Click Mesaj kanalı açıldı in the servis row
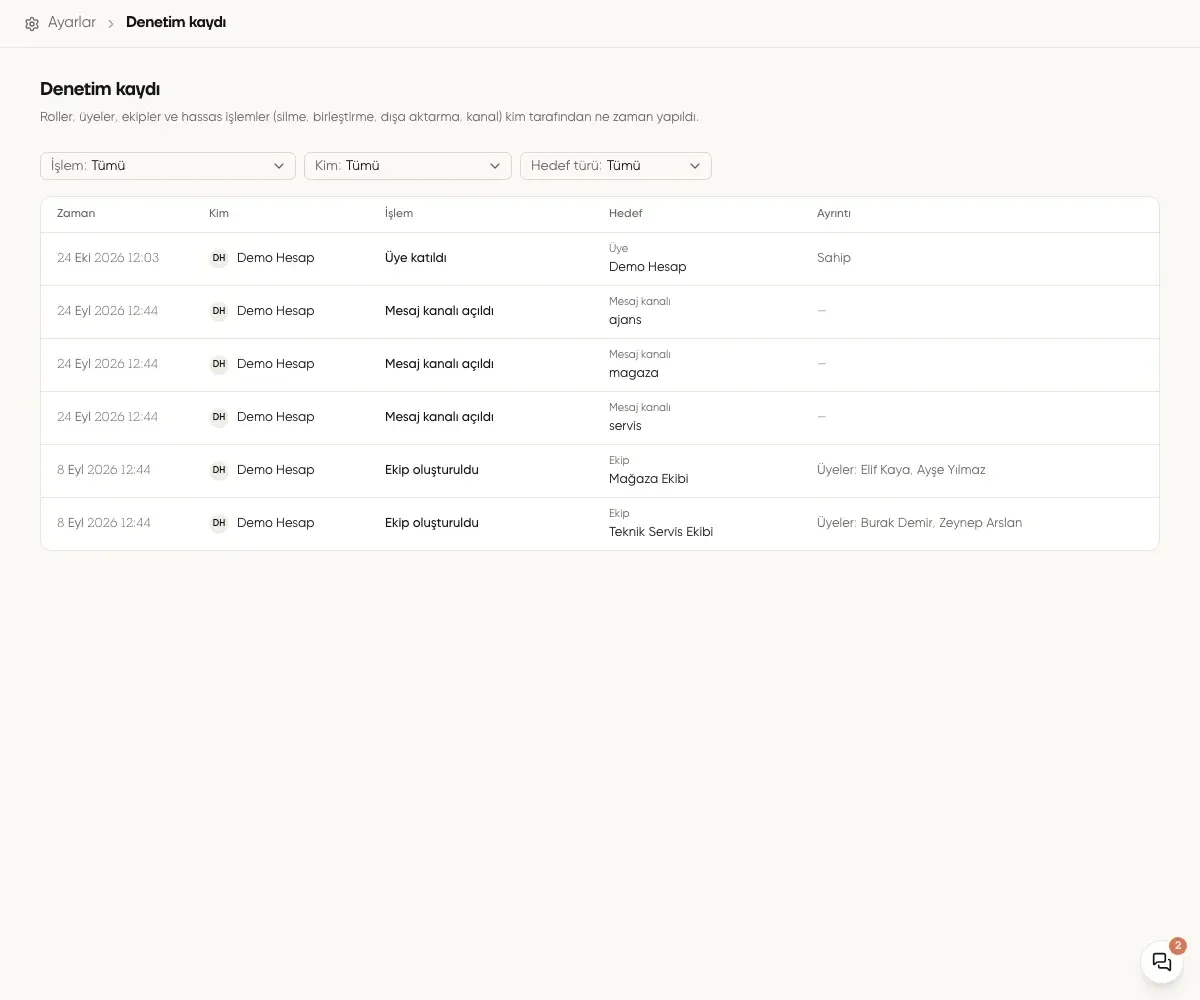The image size is (1200, 1000). pos(440,417)
